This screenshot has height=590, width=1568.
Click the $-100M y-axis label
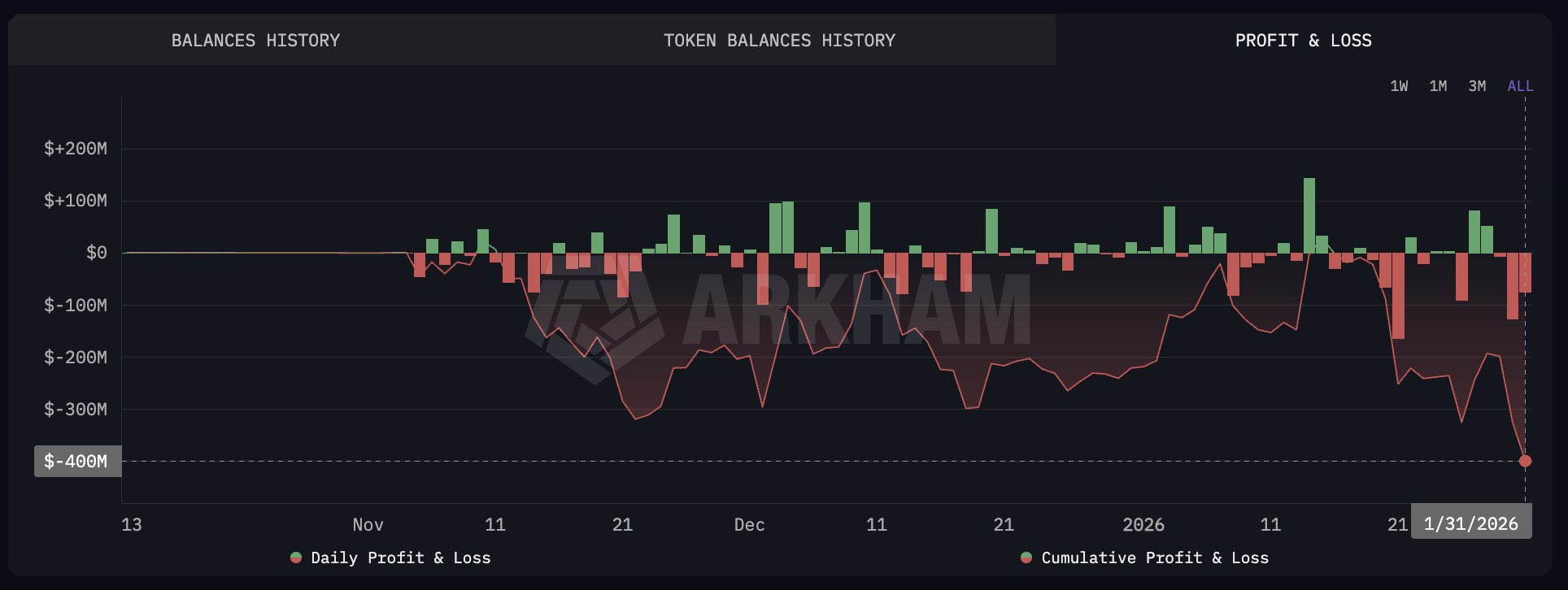(76, 305)
